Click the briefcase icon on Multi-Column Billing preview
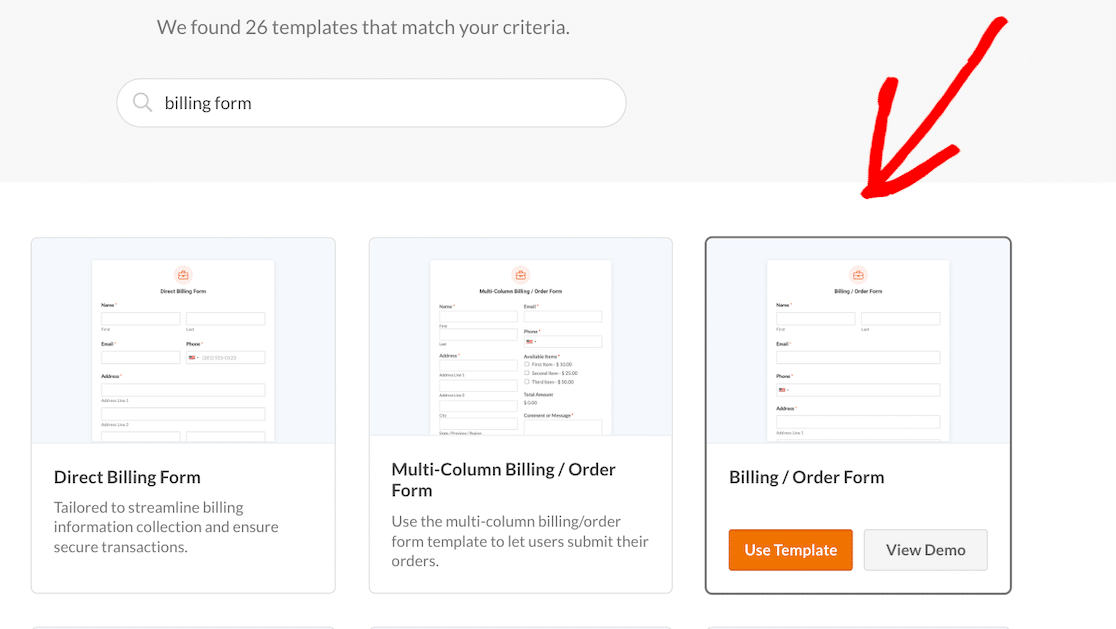 (520, 275)
